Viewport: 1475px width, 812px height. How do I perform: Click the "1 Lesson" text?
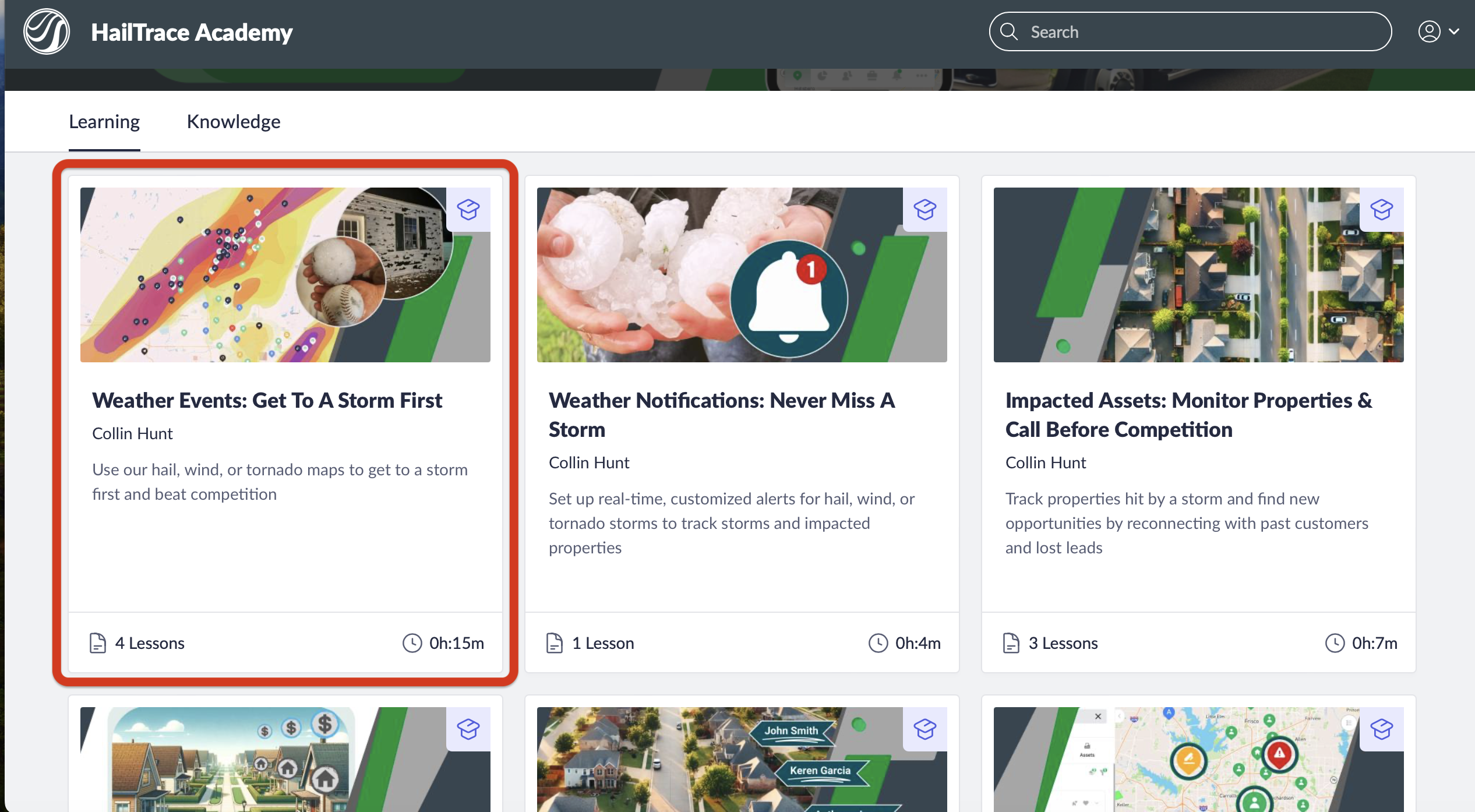tap(603, 643)
